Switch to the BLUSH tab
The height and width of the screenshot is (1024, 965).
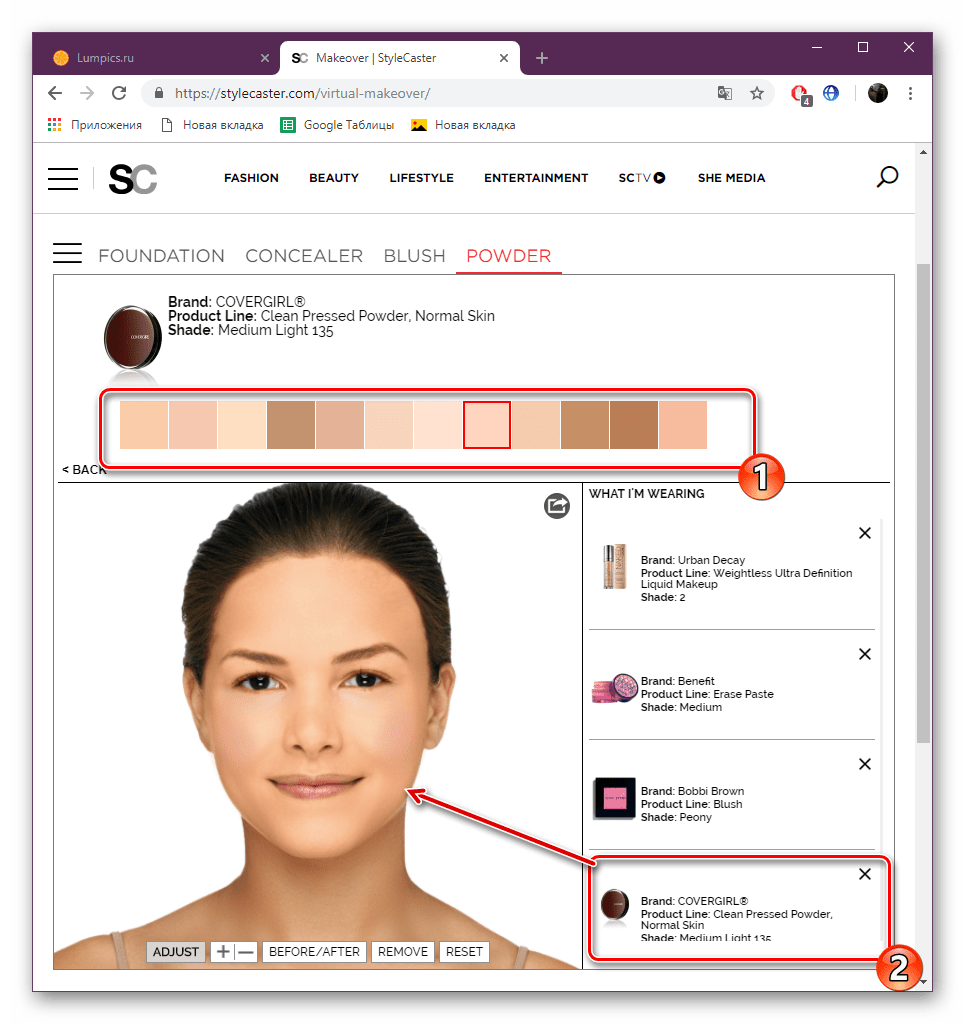tap(414, 255)
